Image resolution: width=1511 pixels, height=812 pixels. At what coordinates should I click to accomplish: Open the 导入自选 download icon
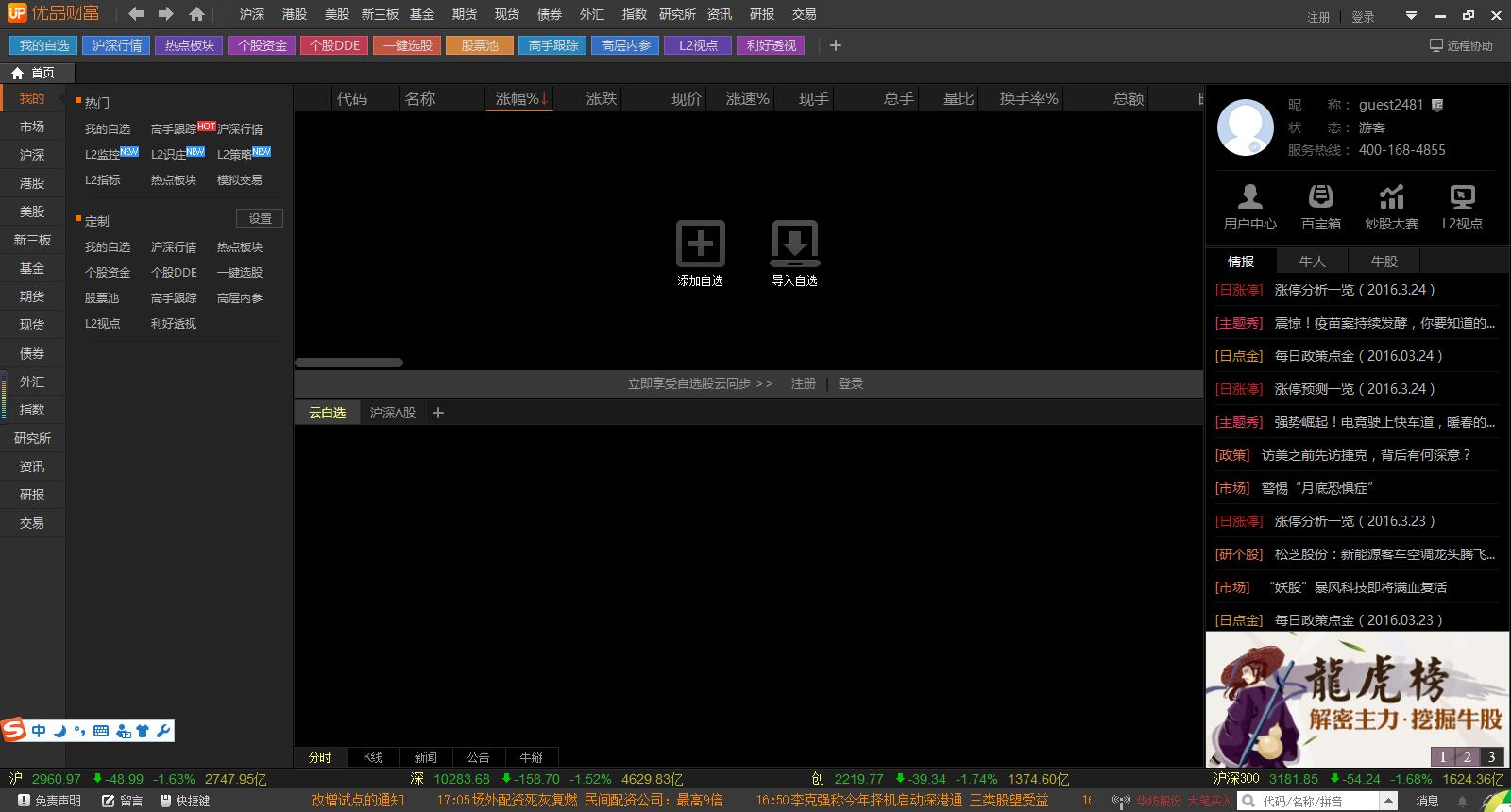pyautogui.click(x=795, y=244)
